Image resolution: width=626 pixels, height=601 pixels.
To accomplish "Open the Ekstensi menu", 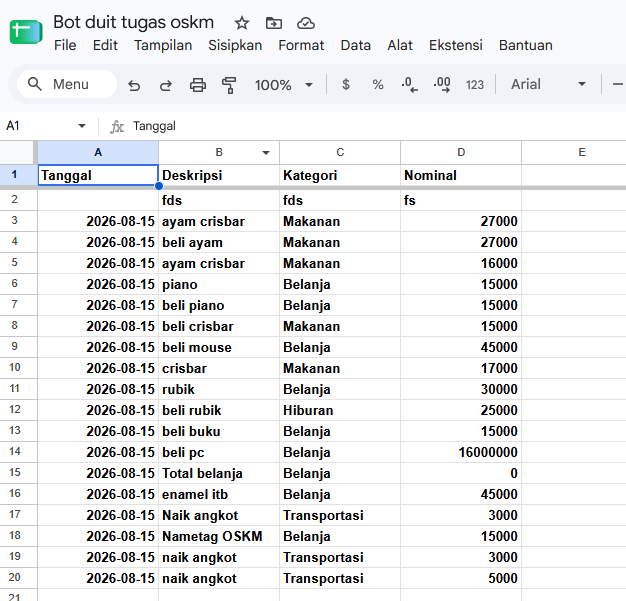I will pos(456,46).
